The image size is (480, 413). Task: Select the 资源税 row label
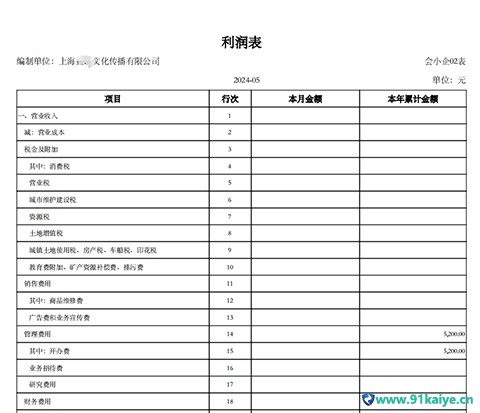pyautogui.click(x=39, y=217)
